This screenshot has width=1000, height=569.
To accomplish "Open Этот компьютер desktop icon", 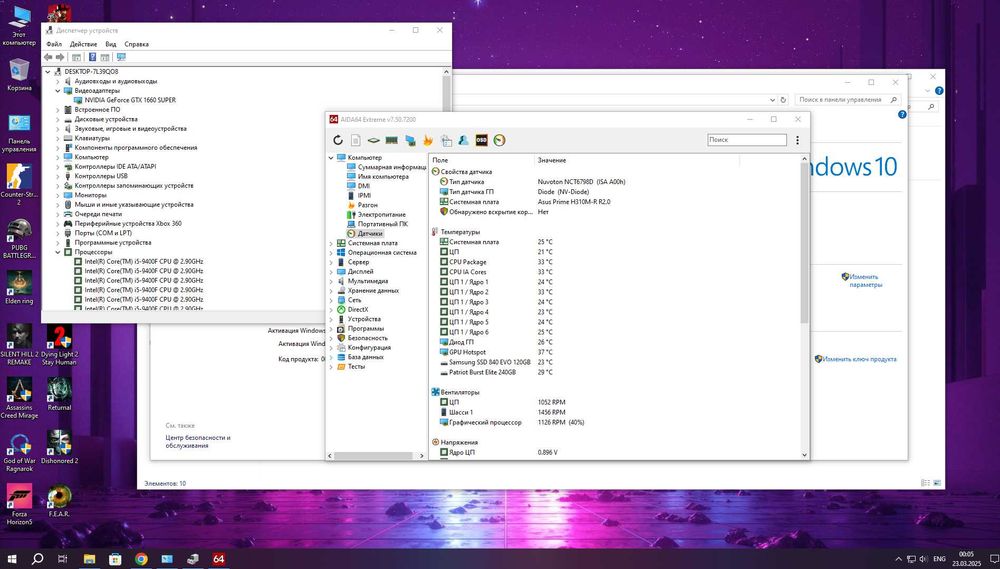I will [19, 26].
